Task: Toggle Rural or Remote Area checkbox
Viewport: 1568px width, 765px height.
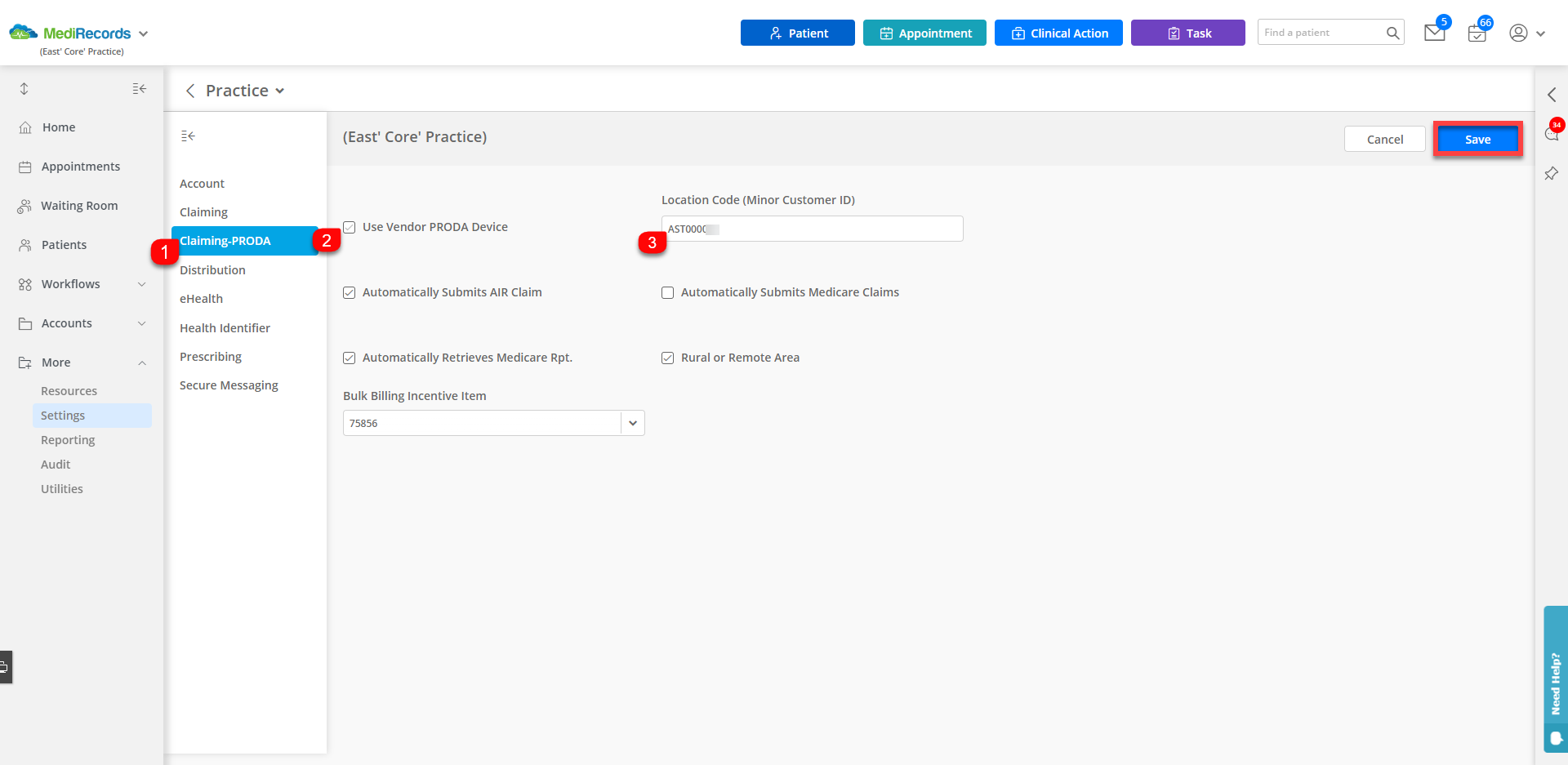Action: [x=668, y=358]
